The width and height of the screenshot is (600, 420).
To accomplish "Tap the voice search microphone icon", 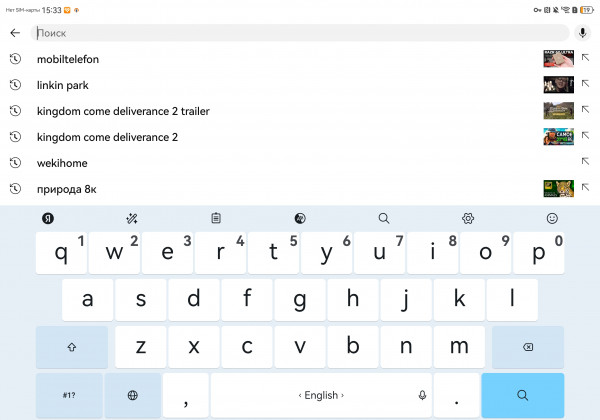I will coord(582,33).
